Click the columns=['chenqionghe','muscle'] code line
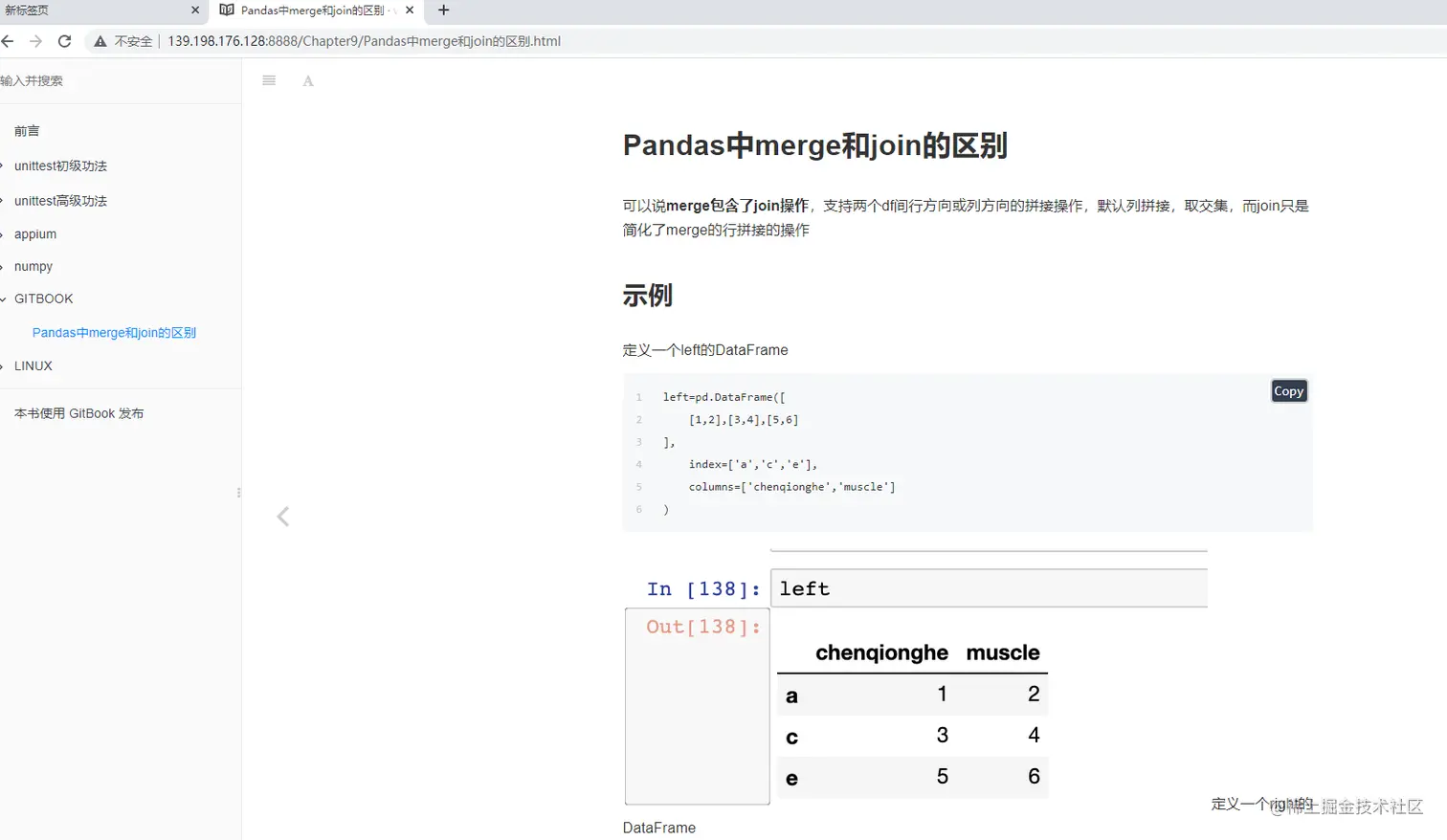1447x840 pixels. (792, 487)
